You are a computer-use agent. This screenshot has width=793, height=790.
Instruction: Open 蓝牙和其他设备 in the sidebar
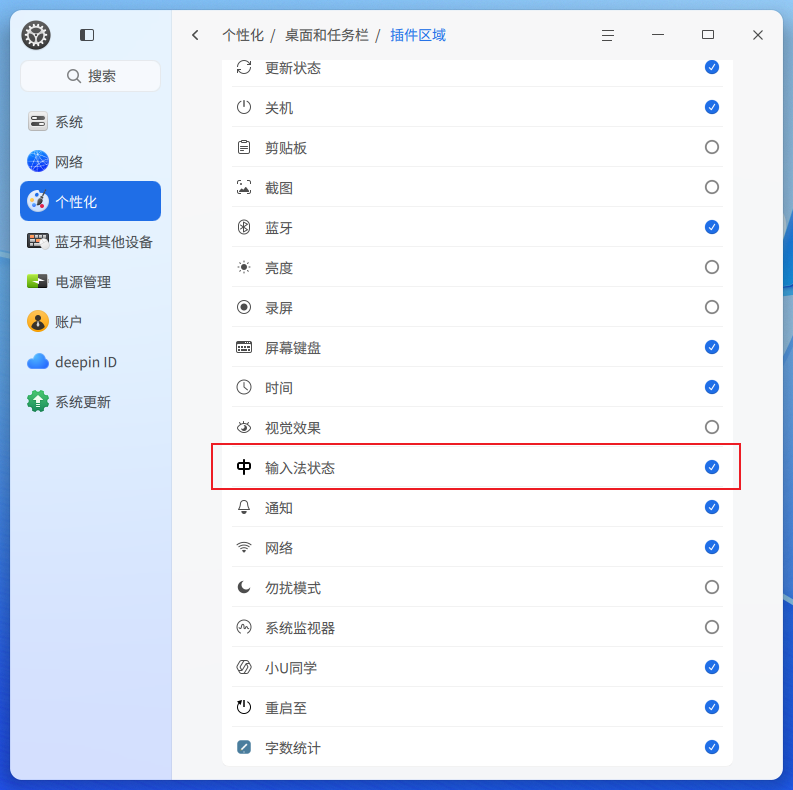pyautogui.click(x=91, y=241)
